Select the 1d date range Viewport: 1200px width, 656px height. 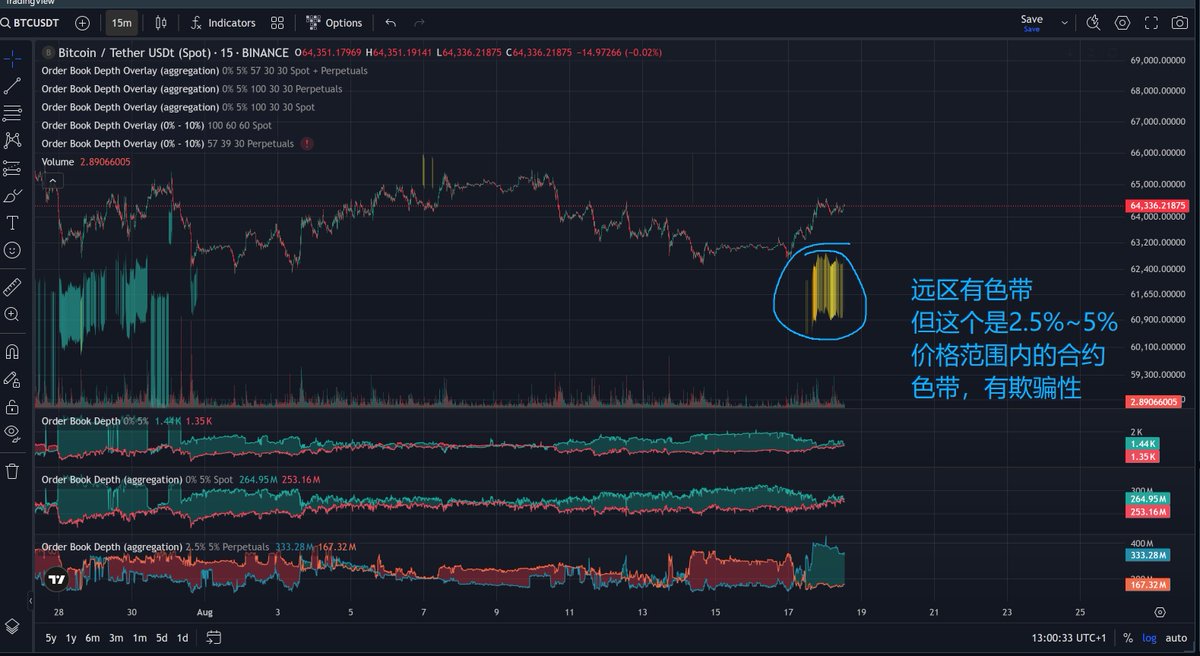click(182, 637)
